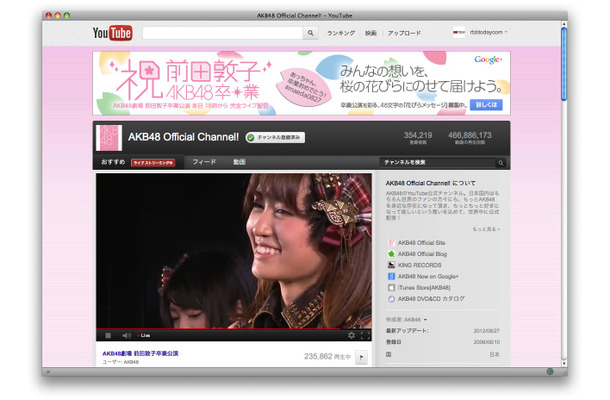Click the vertical scrollbar thumb
The height and width of the screenshot is (400, 610).
[564, 64]
